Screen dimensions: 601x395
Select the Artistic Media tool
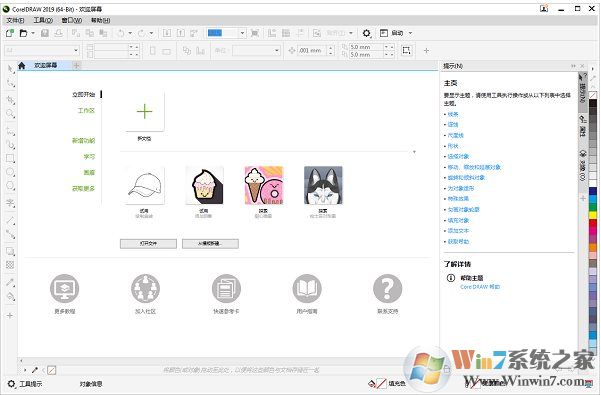tap(10, 145)
